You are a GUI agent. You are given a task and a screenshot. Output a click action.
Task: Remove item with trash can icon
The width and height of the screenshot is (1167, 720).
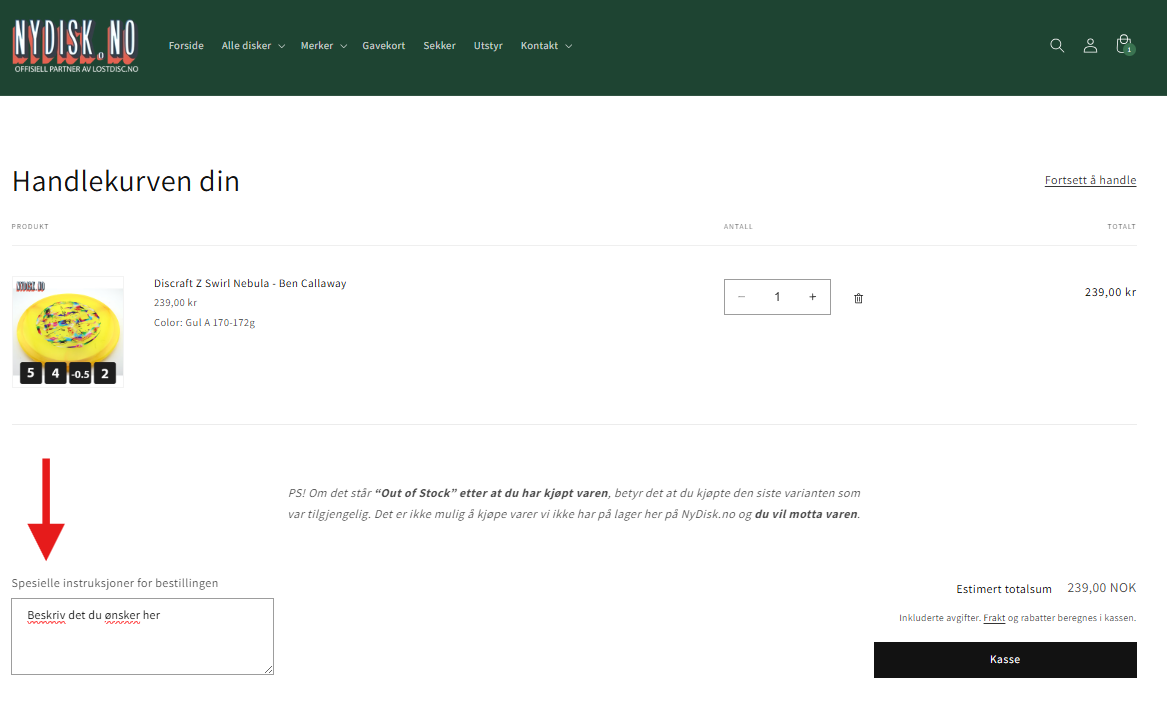click(x=858, y=298)
